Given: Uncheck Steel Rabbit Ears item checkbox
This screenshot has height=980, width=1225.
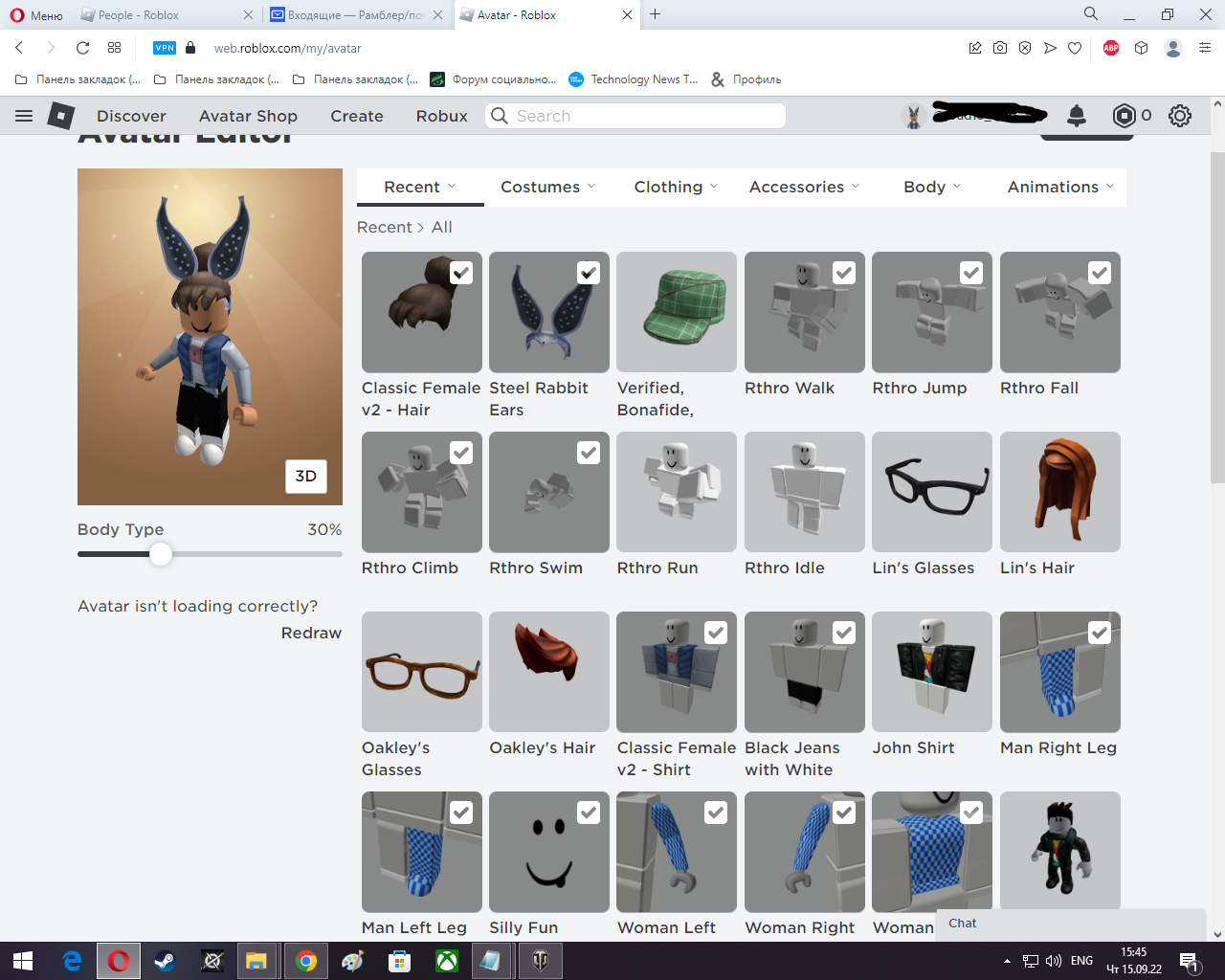Looking at the screenshot, I should coord(589,273).
